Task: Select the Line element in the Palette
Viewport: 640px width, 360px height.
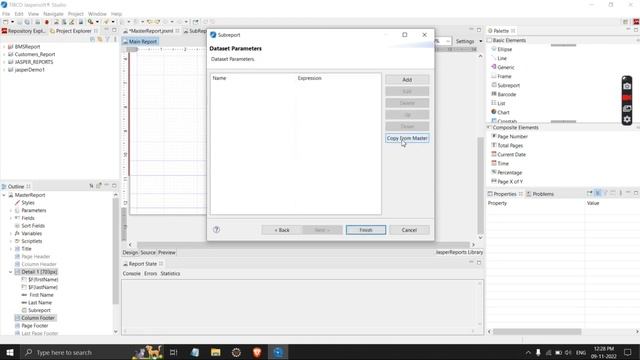Action: [502, 58]
